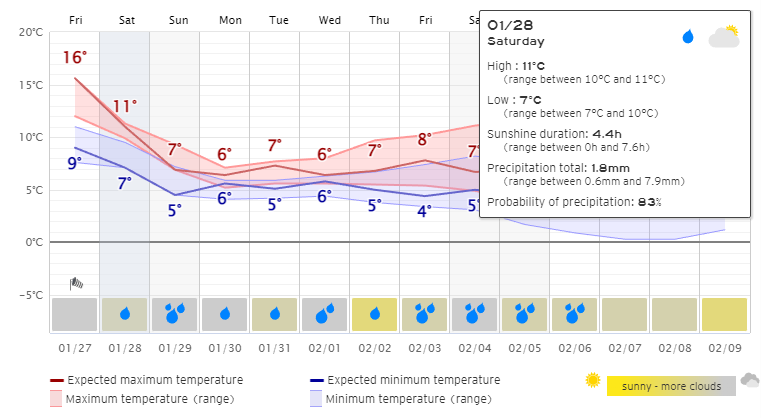Click the grey cloud icon beside legend bar
This screenshot has height=418, width=767.
coord(750,380)
